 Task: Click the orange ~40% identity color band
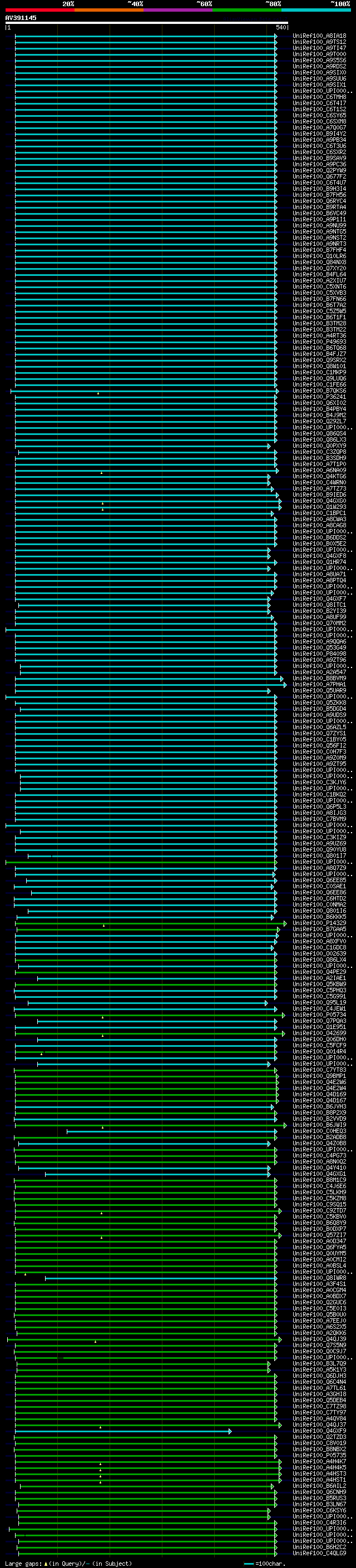[109, 11]
